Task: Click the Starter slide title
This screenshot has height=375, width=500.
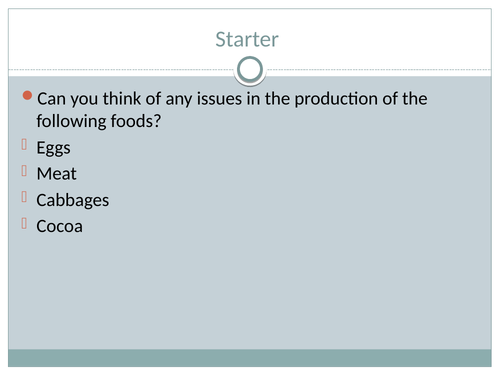Action: coord(247,39)
